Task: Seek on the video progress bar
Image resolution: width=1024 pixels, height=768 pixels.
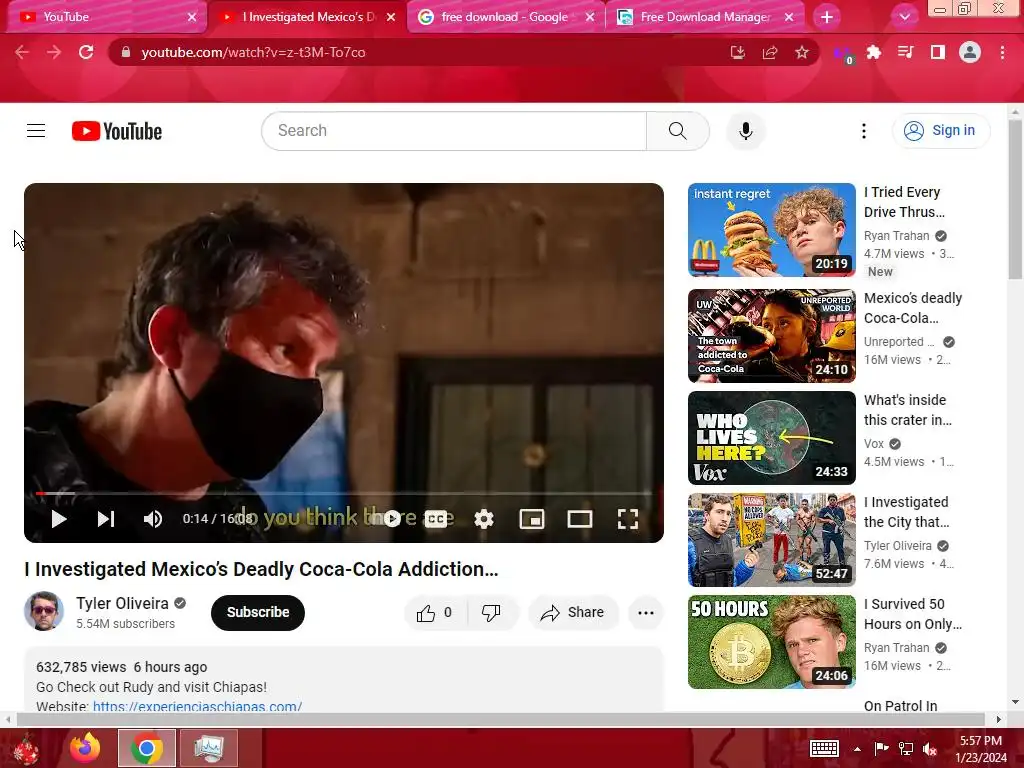Action: tap(344, 494)
